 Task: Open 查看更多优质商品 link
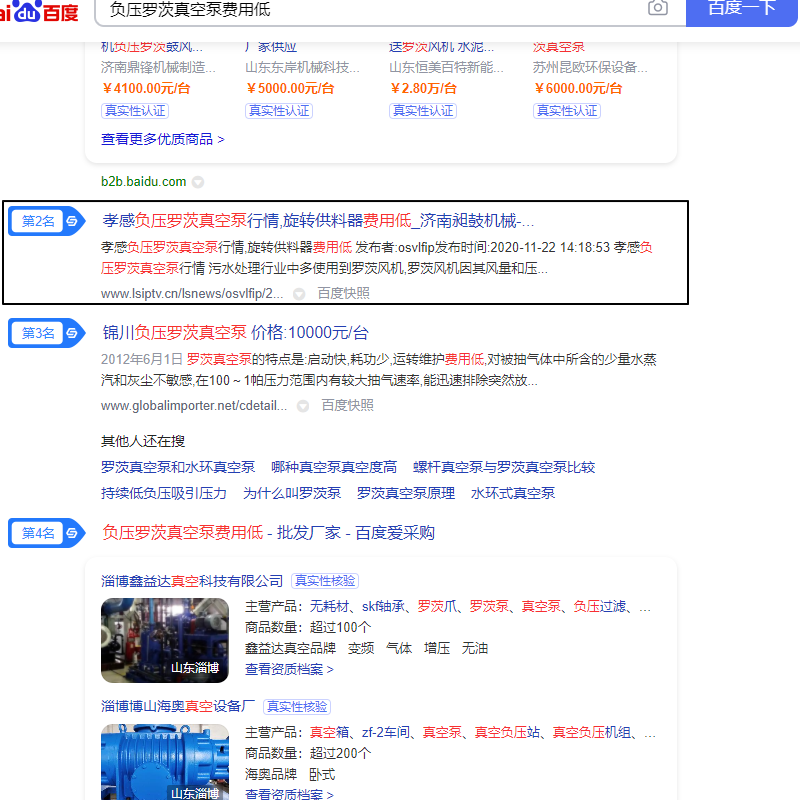163,139
